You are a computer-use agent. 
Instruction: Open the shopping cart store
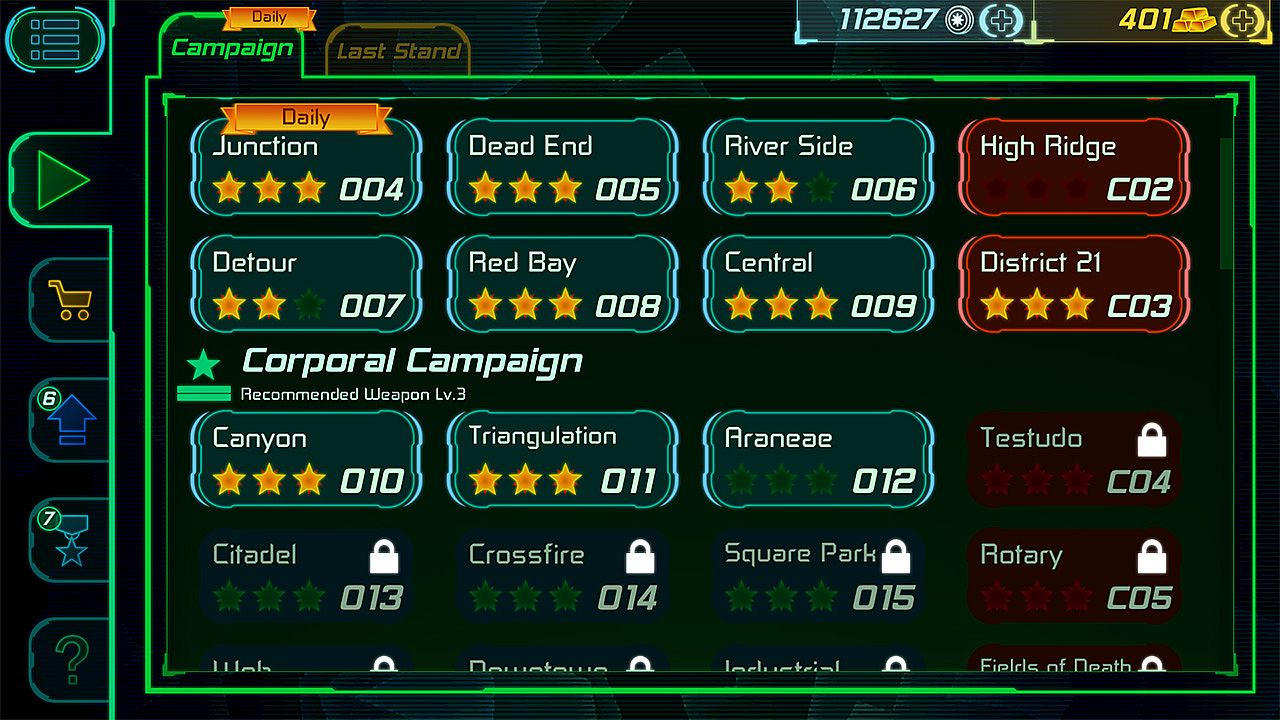coord(70,300)
